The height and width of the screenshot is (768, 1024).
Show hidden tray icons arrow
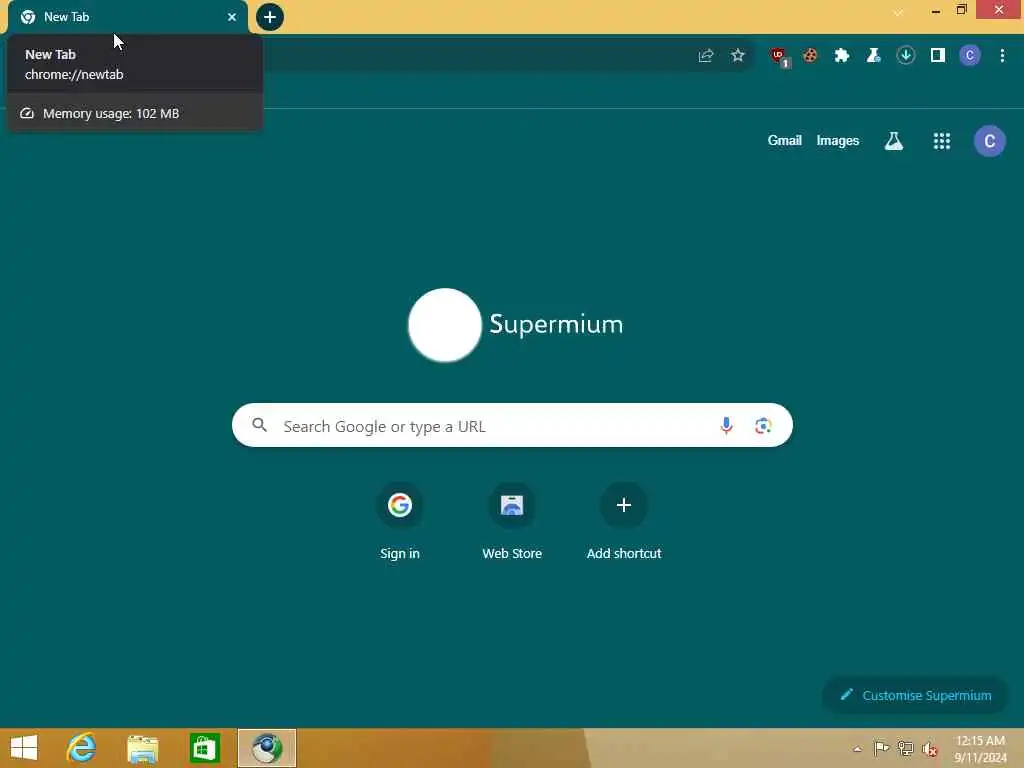857,749
